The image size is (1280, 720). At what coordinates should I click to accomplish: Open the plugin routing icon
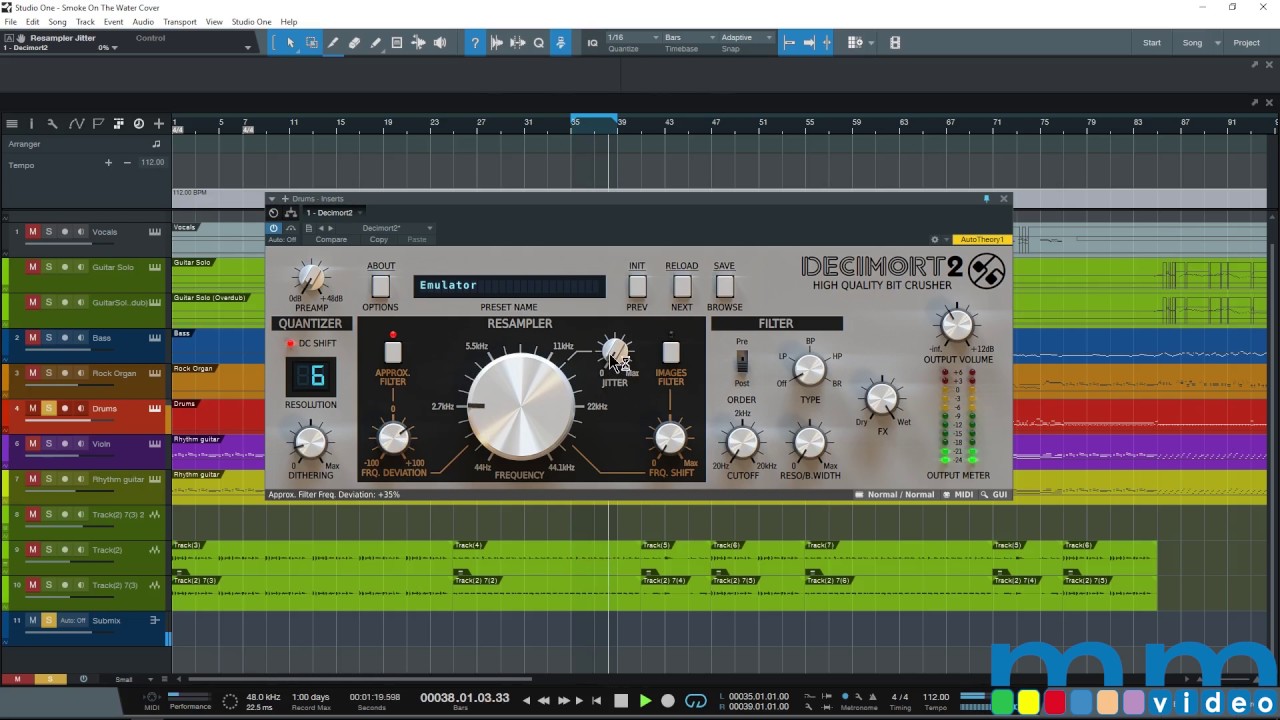[x=291, y=213]
